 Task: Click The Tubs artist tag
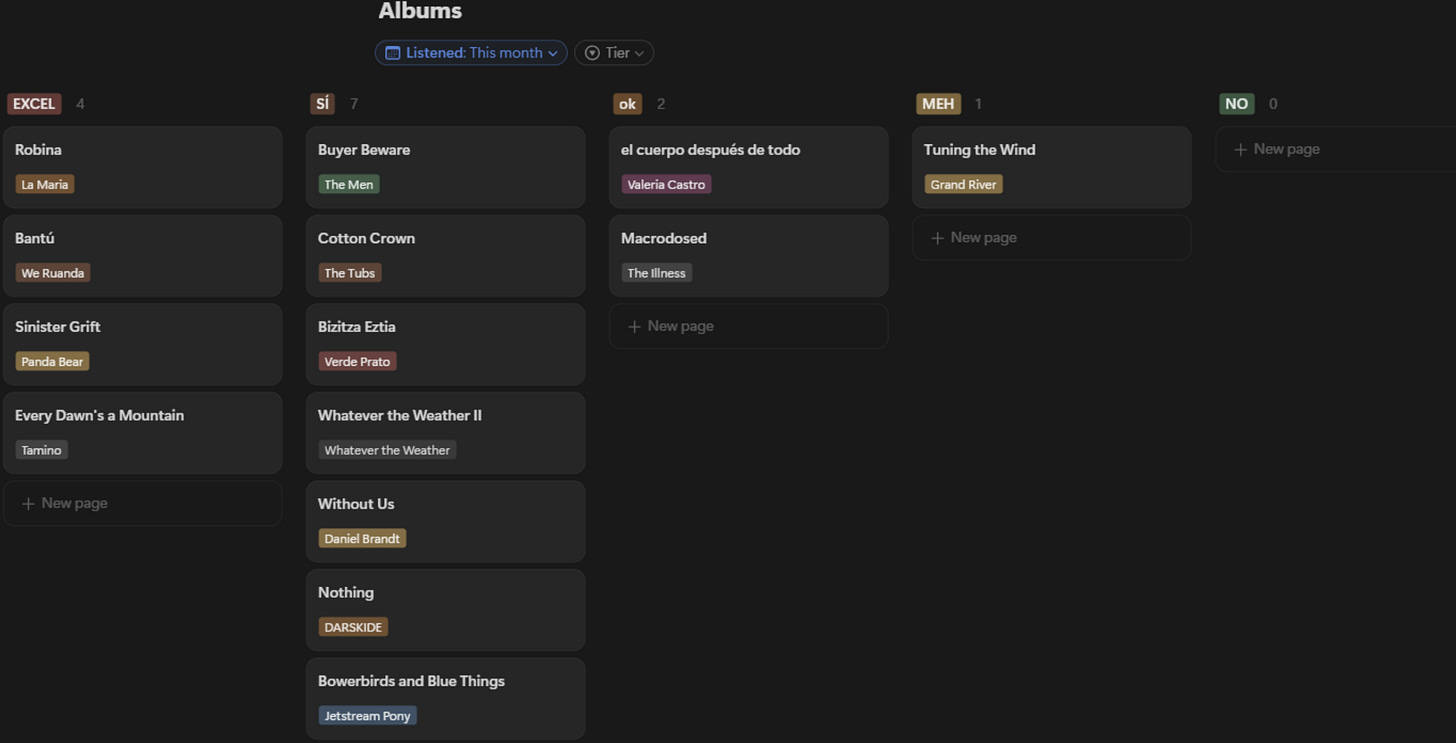point(349,273)
